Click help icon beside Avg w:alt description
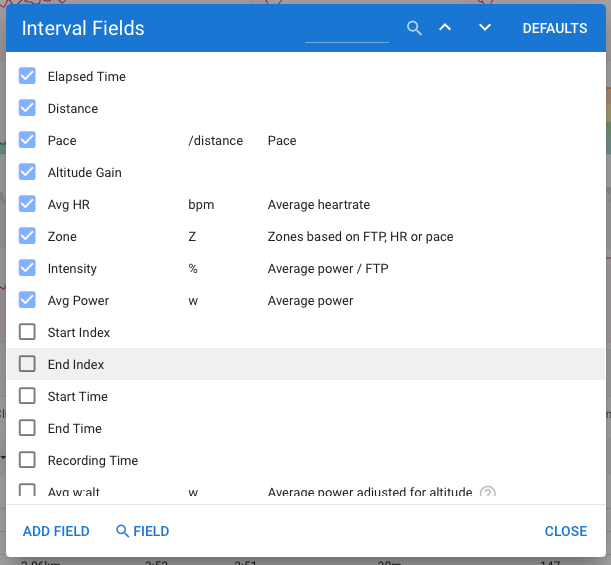The image size is (611, 565). pos(488,492)
